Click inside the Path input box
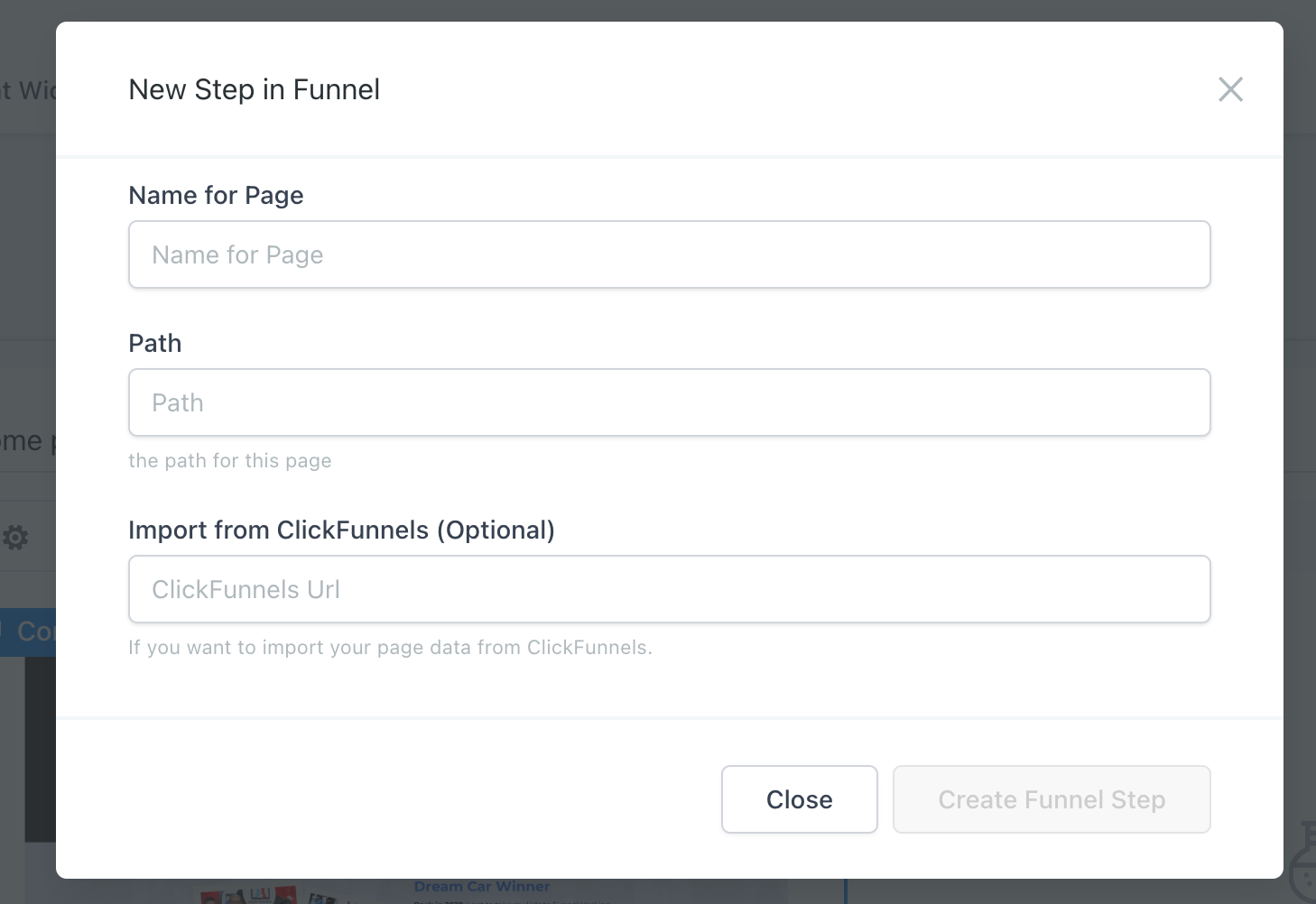1316x904 pixels. (x=669, y=402)
